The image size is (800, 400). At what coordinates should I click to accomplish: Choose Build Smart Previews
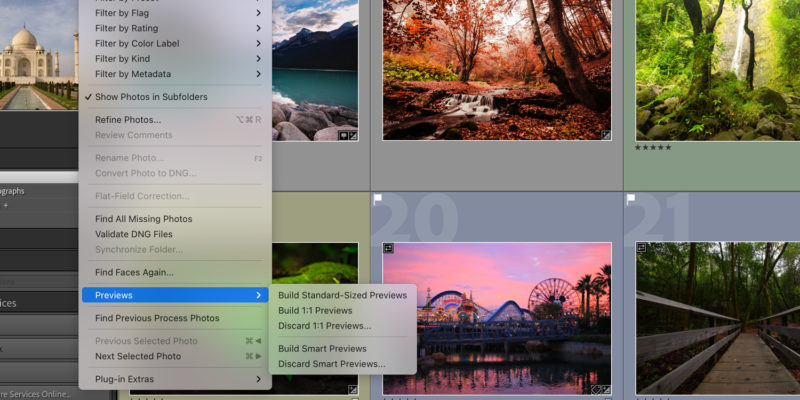point(343,348)
